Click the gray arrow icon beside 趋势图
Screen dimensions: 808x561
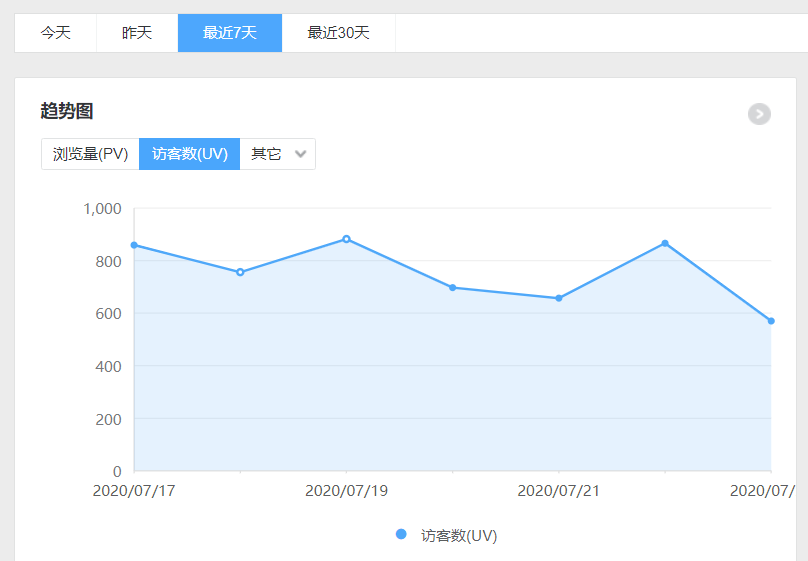coord(759,114)
